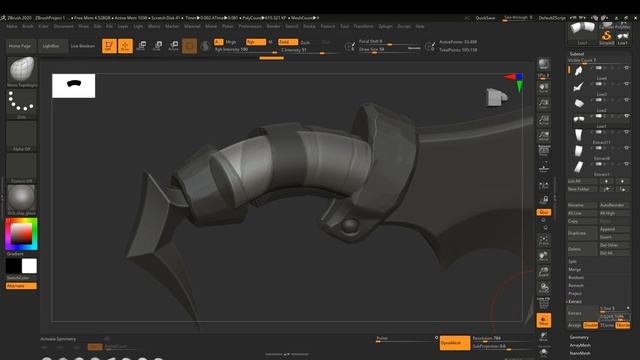Open the Brush menu
The height and width of the screenshot is (360, 640).
[x=28, y=26]
